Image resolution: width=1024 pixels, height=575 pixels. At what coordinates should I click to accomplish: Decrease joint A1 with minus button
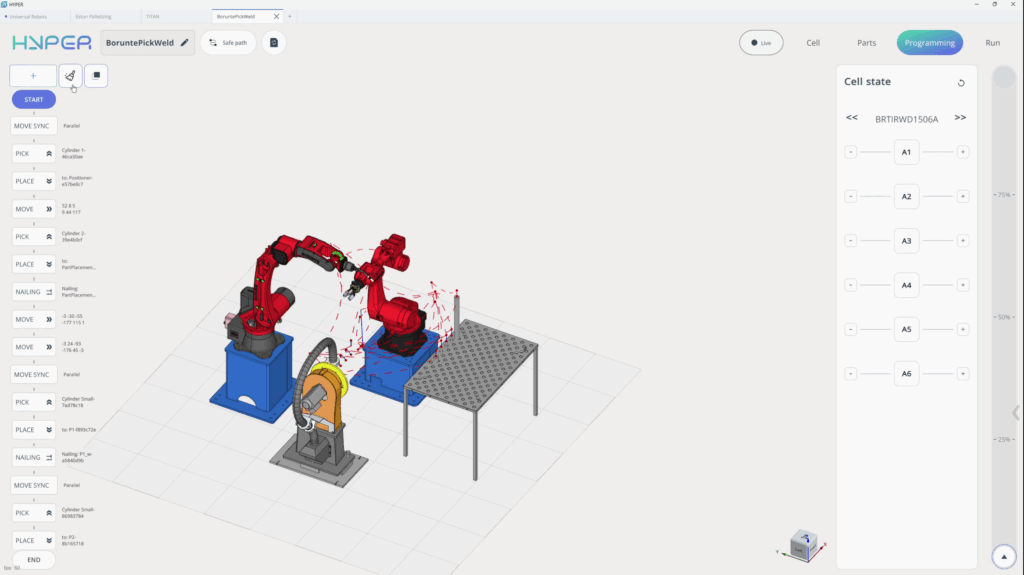850,152
